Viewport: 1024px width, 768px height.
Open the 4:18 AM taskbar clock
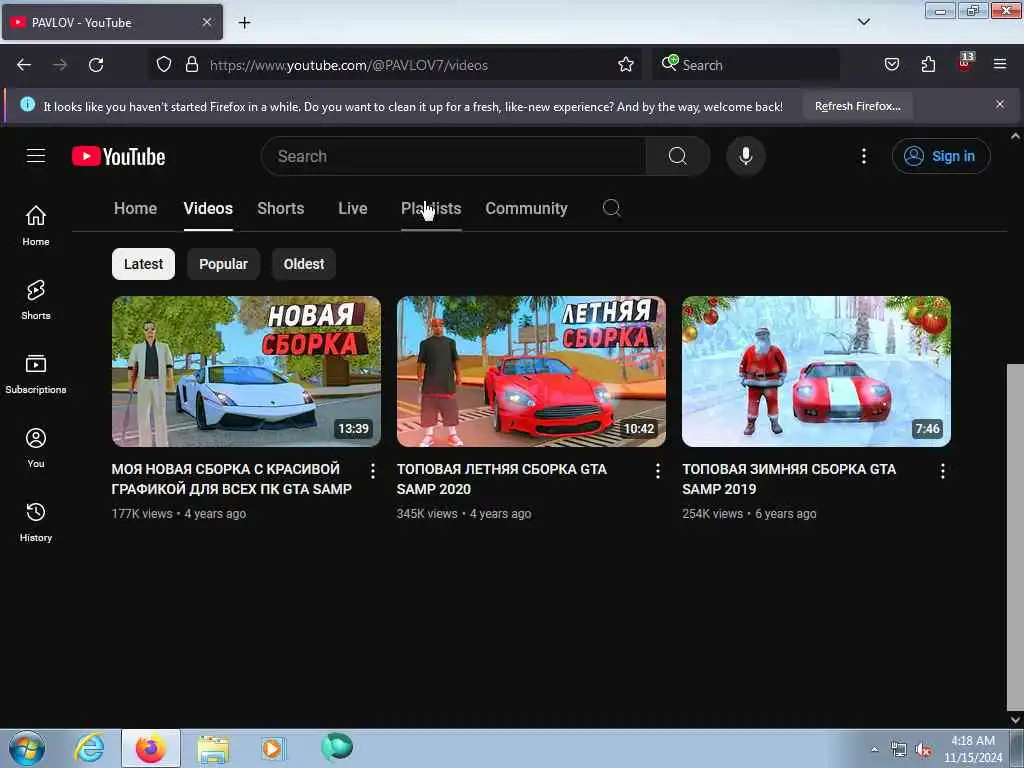pyautogui.click(x=972, y=748)
